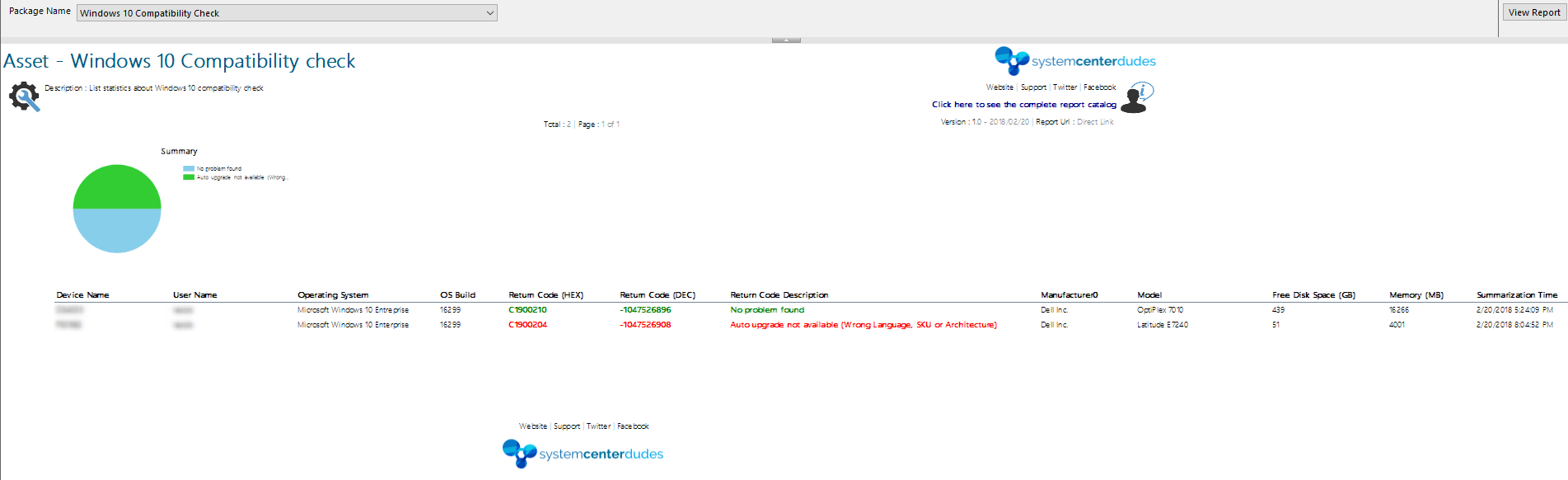Click the 2/20/2018 5:24:09 PM timestamp
The height and width of the screenshot is (480, 1568).
[1514, 310]
